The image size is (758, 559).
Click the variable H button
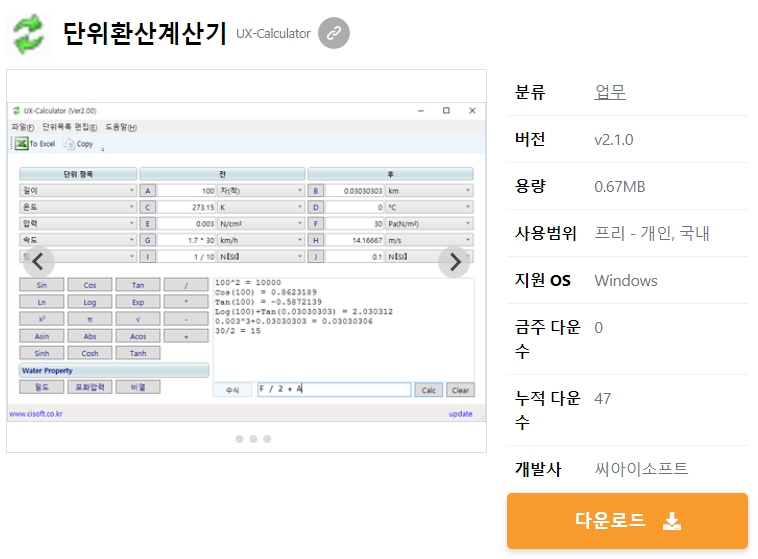[316, 240]
